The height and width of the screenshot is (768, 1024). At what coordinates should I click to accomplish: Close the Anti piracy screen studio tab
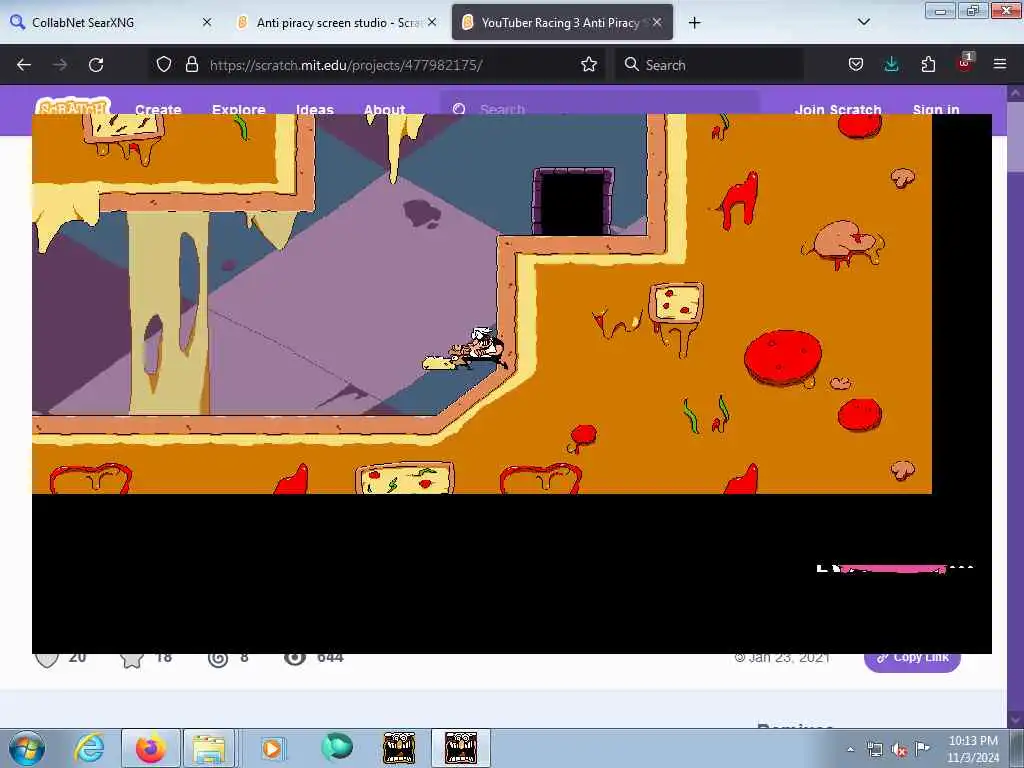tap(432, 22)
